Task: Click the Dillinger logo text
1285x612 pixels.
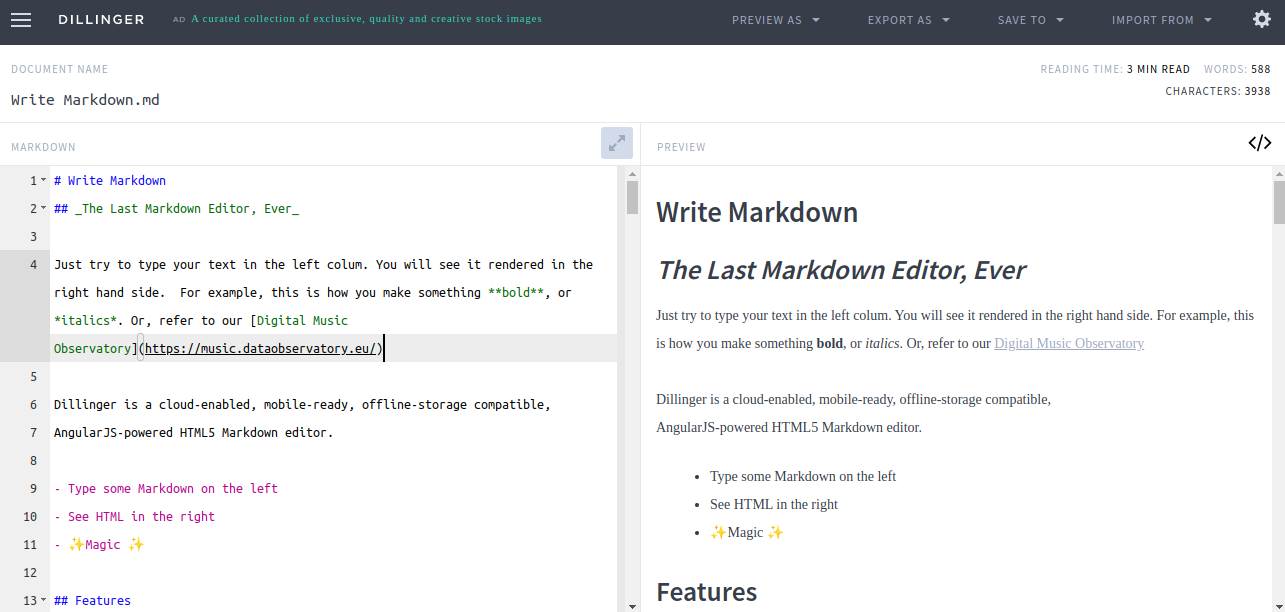Action: coord(101,20)
